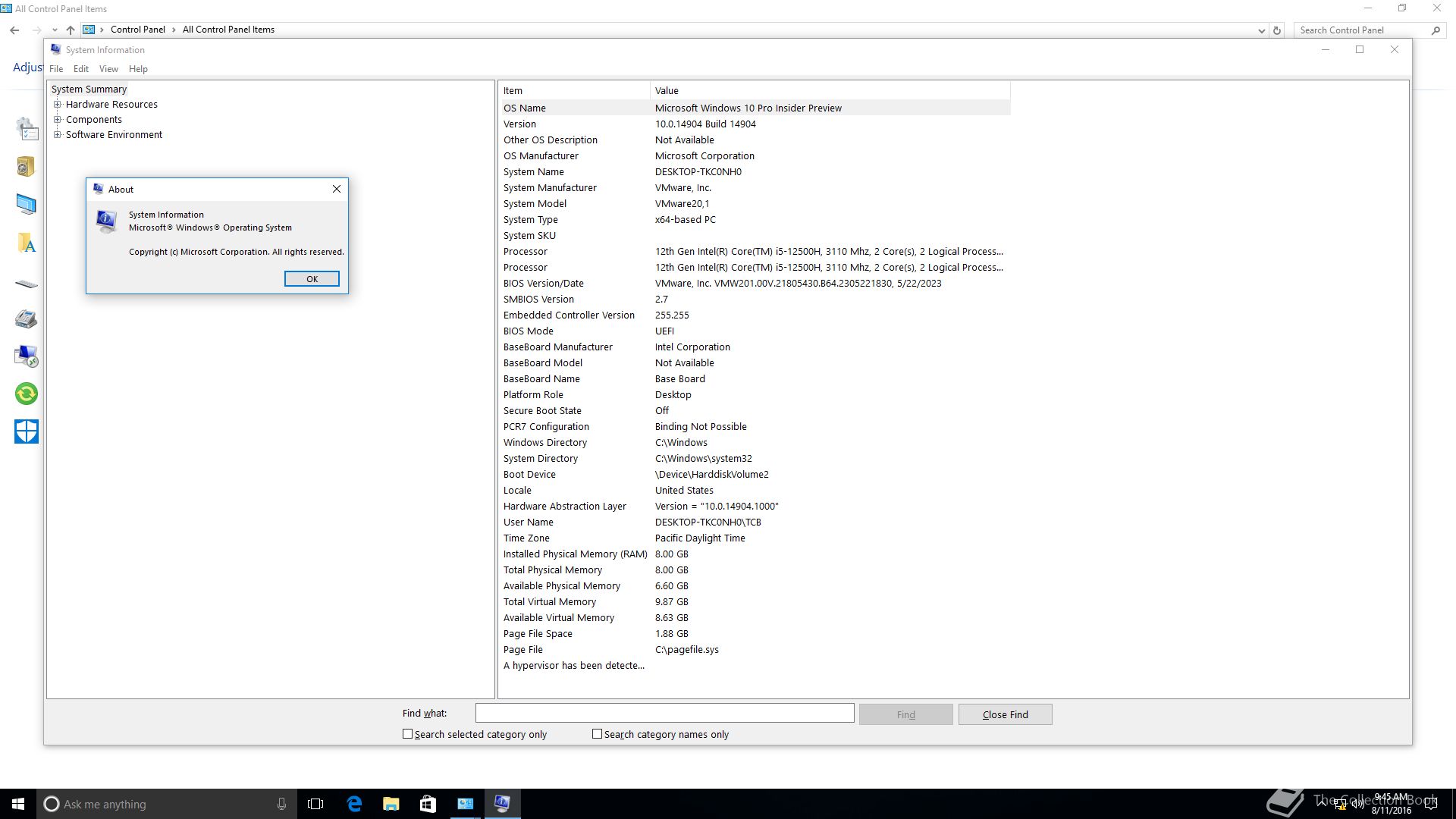Open the Keyboard Control Panel icon

(x=26, y=284)
